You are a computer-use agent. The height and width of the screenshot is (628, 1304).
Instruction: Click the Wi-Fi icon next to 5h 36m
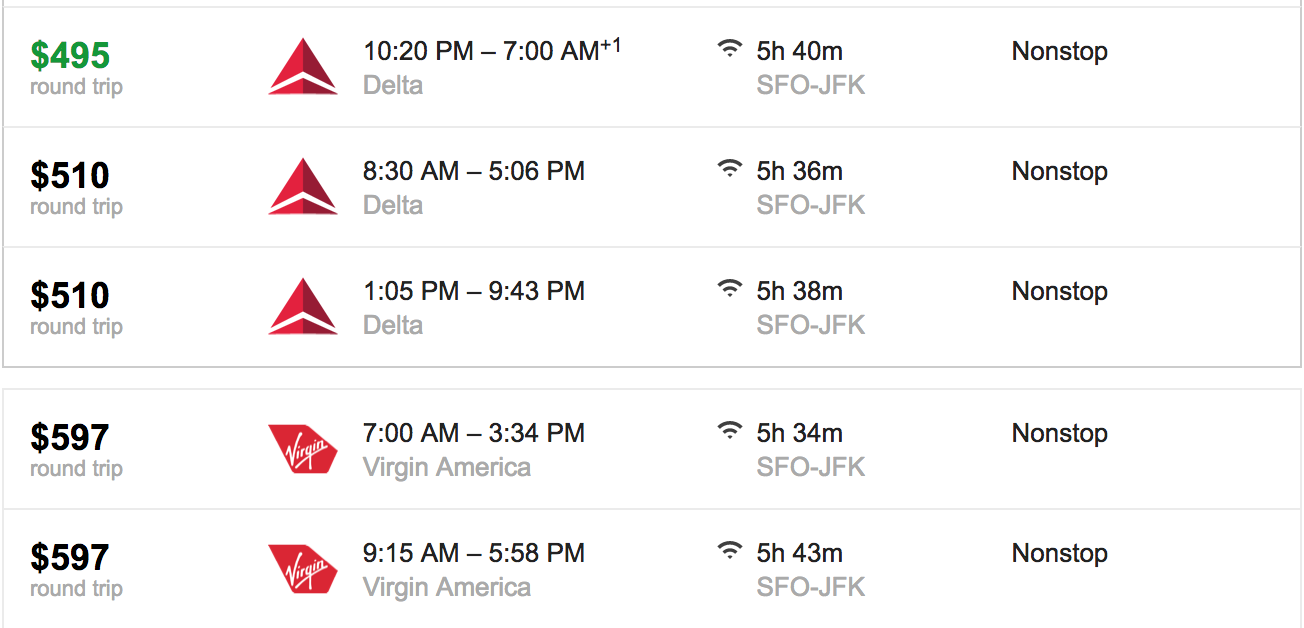coord(731,168)
